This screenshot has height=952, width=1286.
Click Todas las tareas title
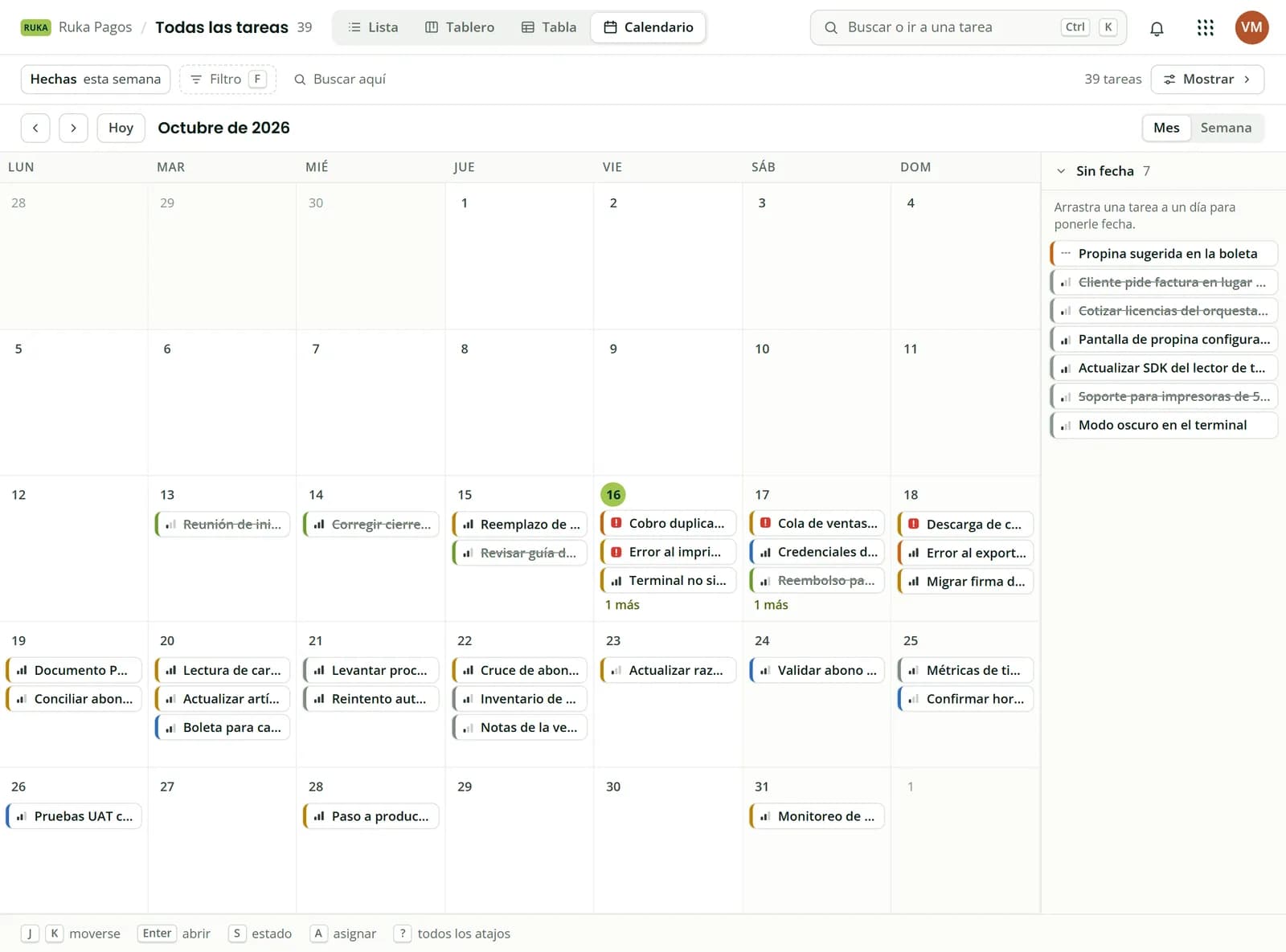pos(221,27)
